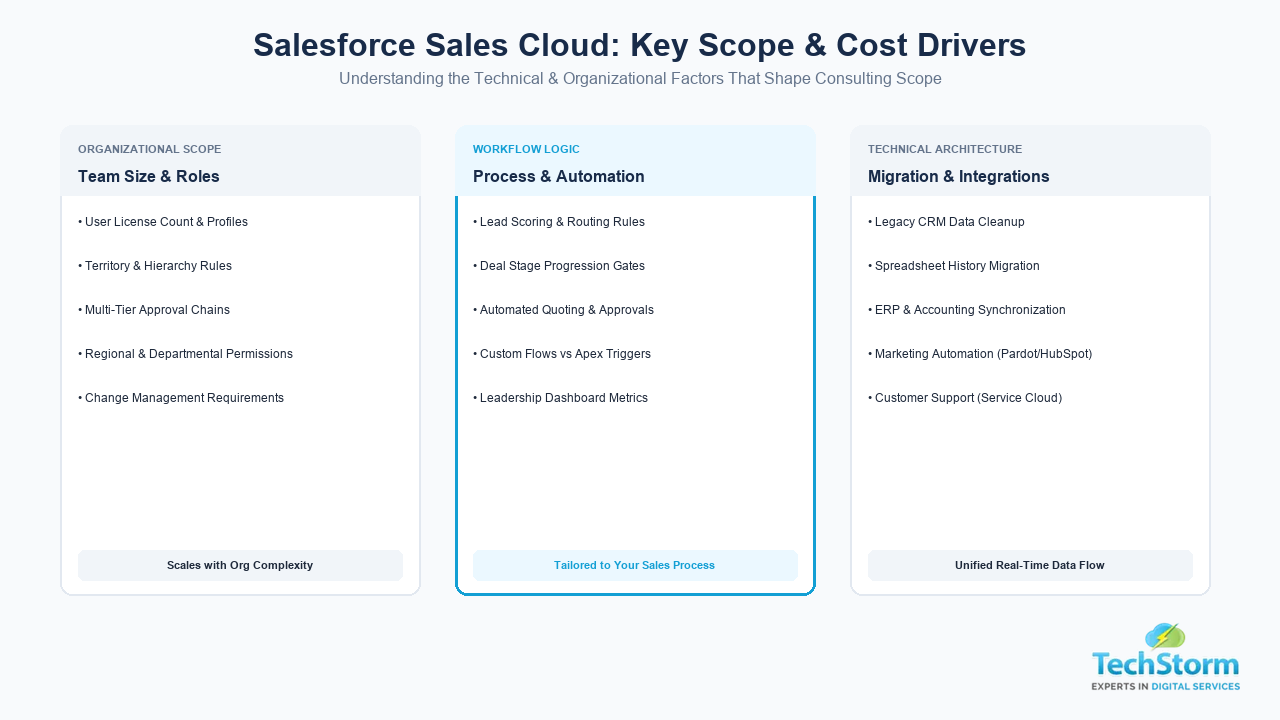1280x720 pixels.
Task: Select the 'Workflow Logic' label
Action: [x=526, y=149]
